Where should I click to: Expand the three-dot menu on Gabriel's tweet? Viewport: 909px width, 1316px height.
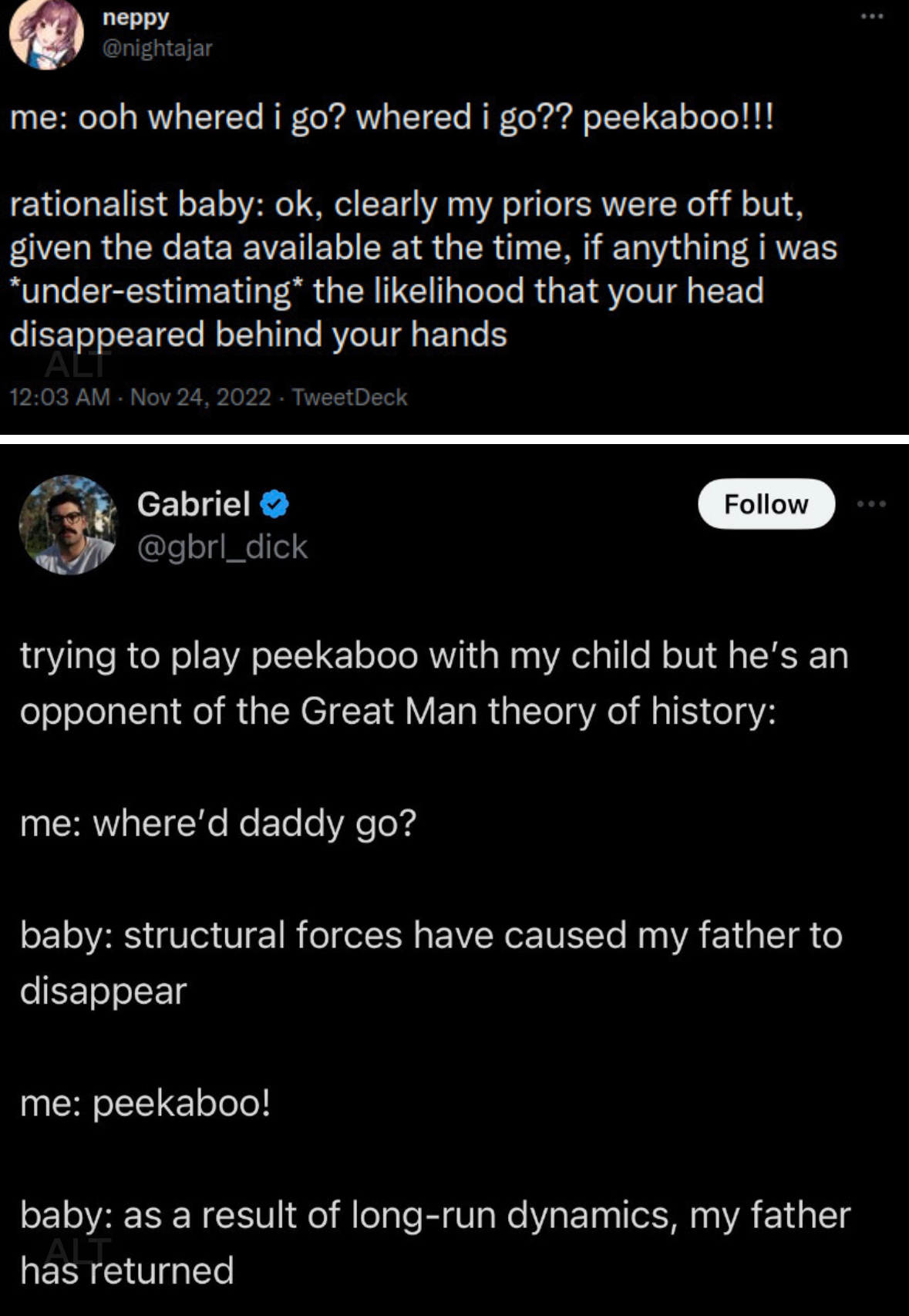[x=872, y=504]
